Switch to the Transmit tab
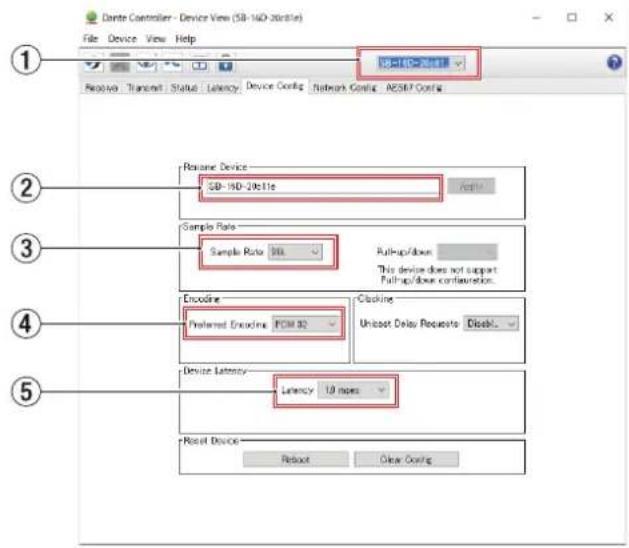Viewport: 629px width, 548px height. point(145,88)
